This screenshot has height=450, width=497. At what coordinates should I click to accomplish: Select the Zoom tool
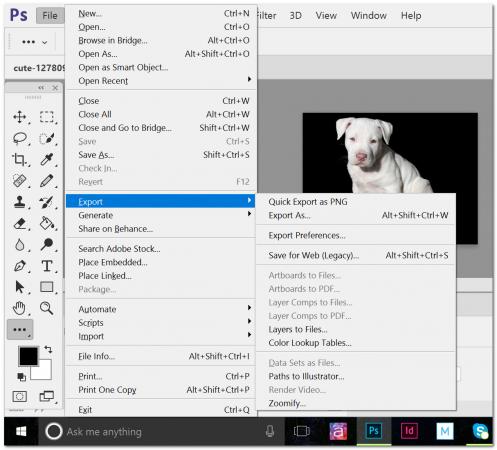[x=47, y=308]
